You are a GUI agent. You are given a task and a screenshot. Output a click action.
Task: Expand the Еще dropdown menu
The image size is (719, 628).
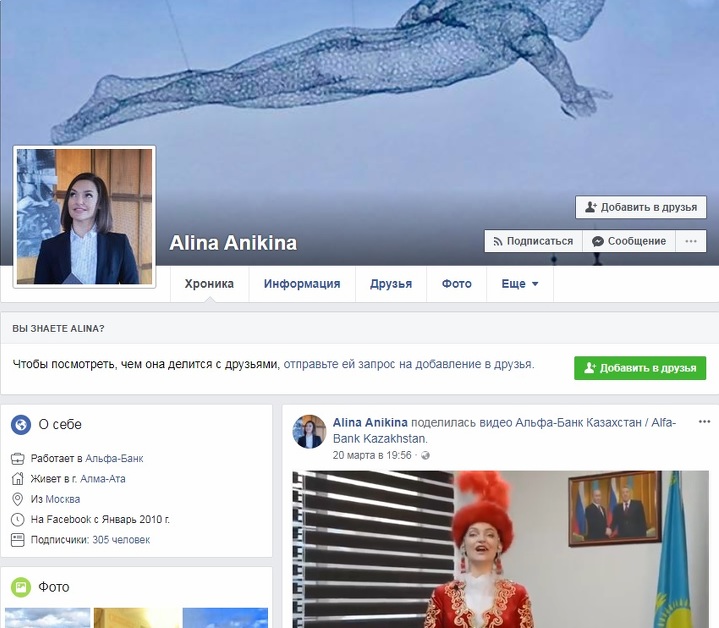(520, 284)
